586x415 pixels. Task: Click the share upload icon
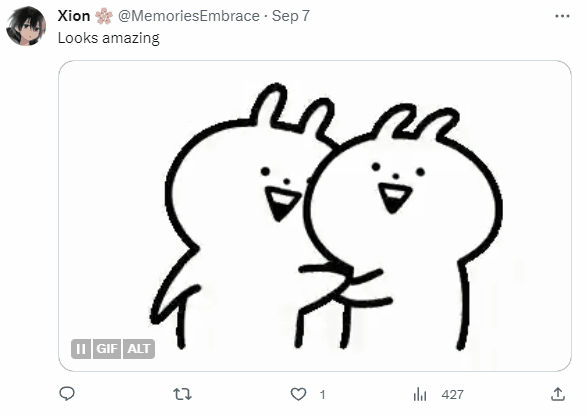[x=558, y=394]
